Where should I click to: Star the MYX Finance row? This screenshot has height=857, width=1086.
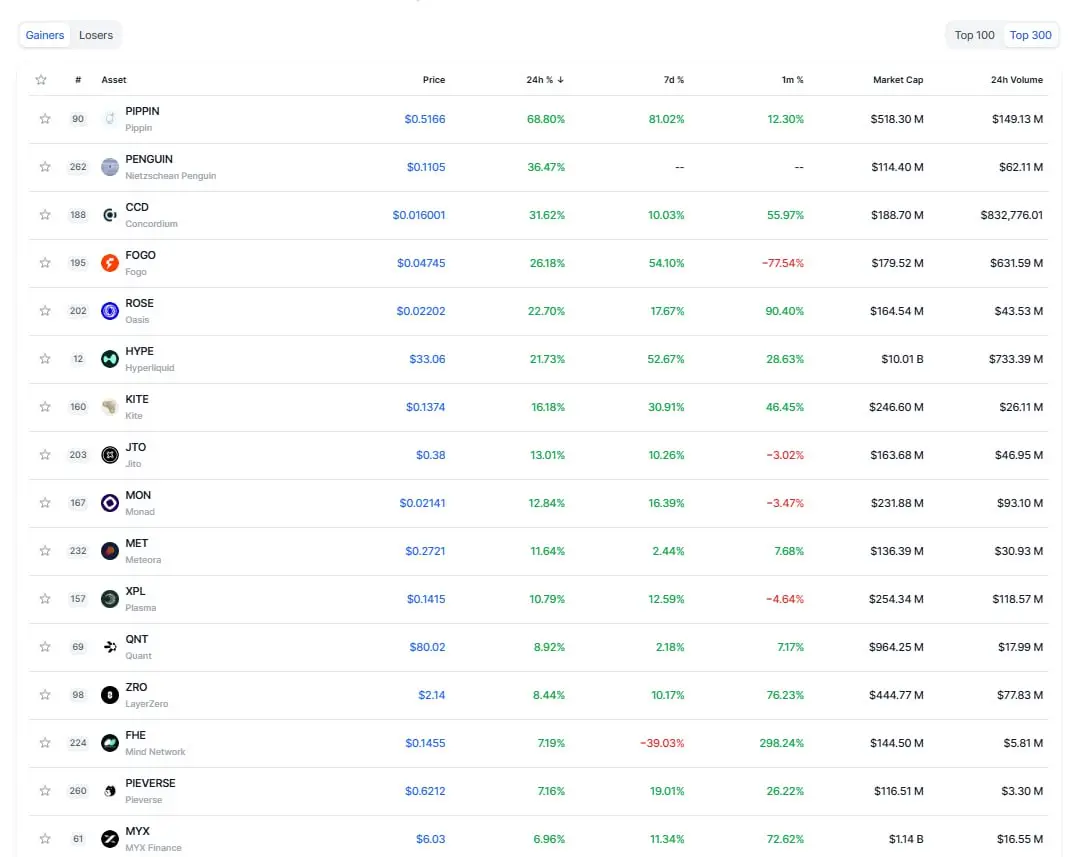[45, 839]
